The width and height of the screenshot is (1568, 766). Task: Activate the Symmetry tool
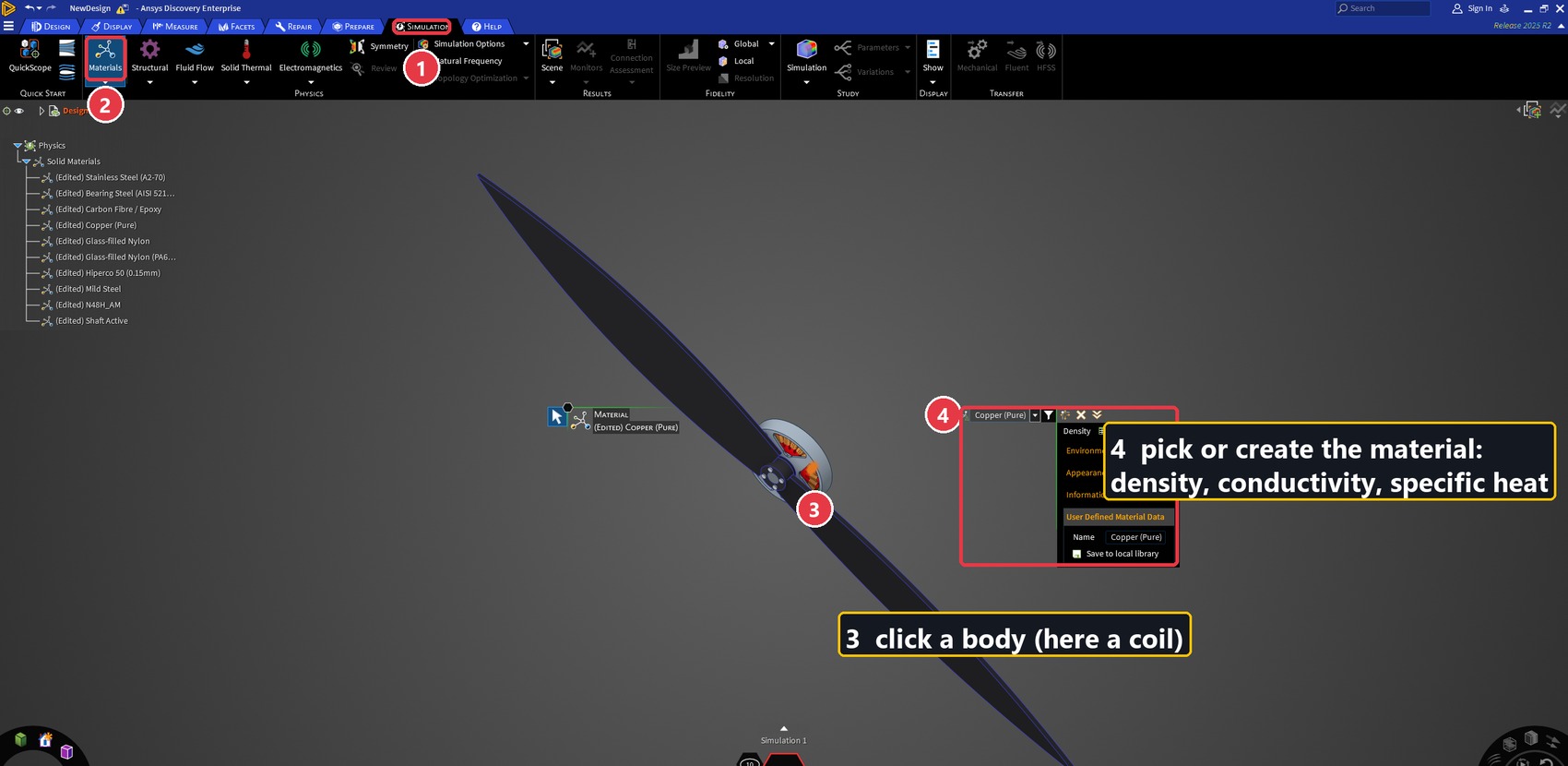tap(379, 46)
